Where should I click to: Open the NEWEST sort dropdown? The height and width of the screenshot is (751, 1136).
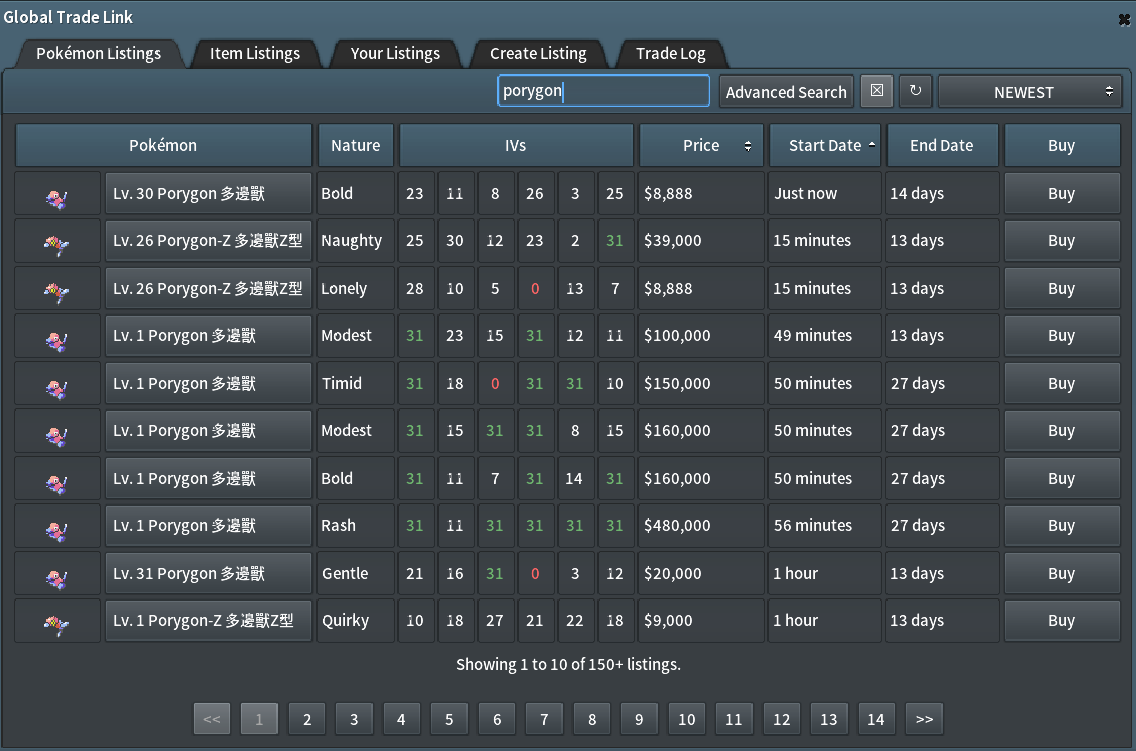point(1030,92)
